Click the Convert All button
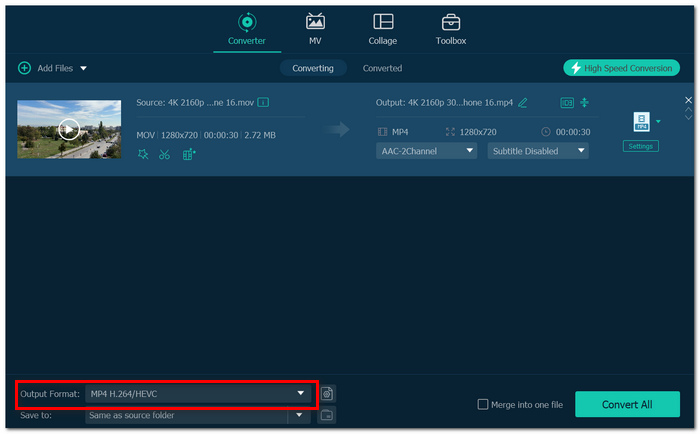Viewport: 700px width, 434px height. click(x=627, y=405)
